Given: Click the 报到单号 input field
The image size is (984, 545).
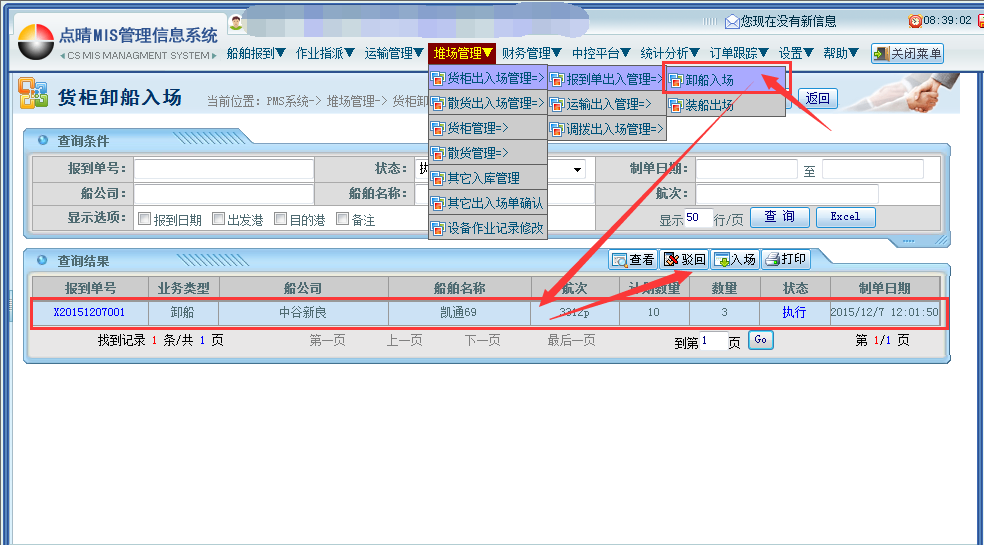Looking at the screenshot, I should coord(223,169).
